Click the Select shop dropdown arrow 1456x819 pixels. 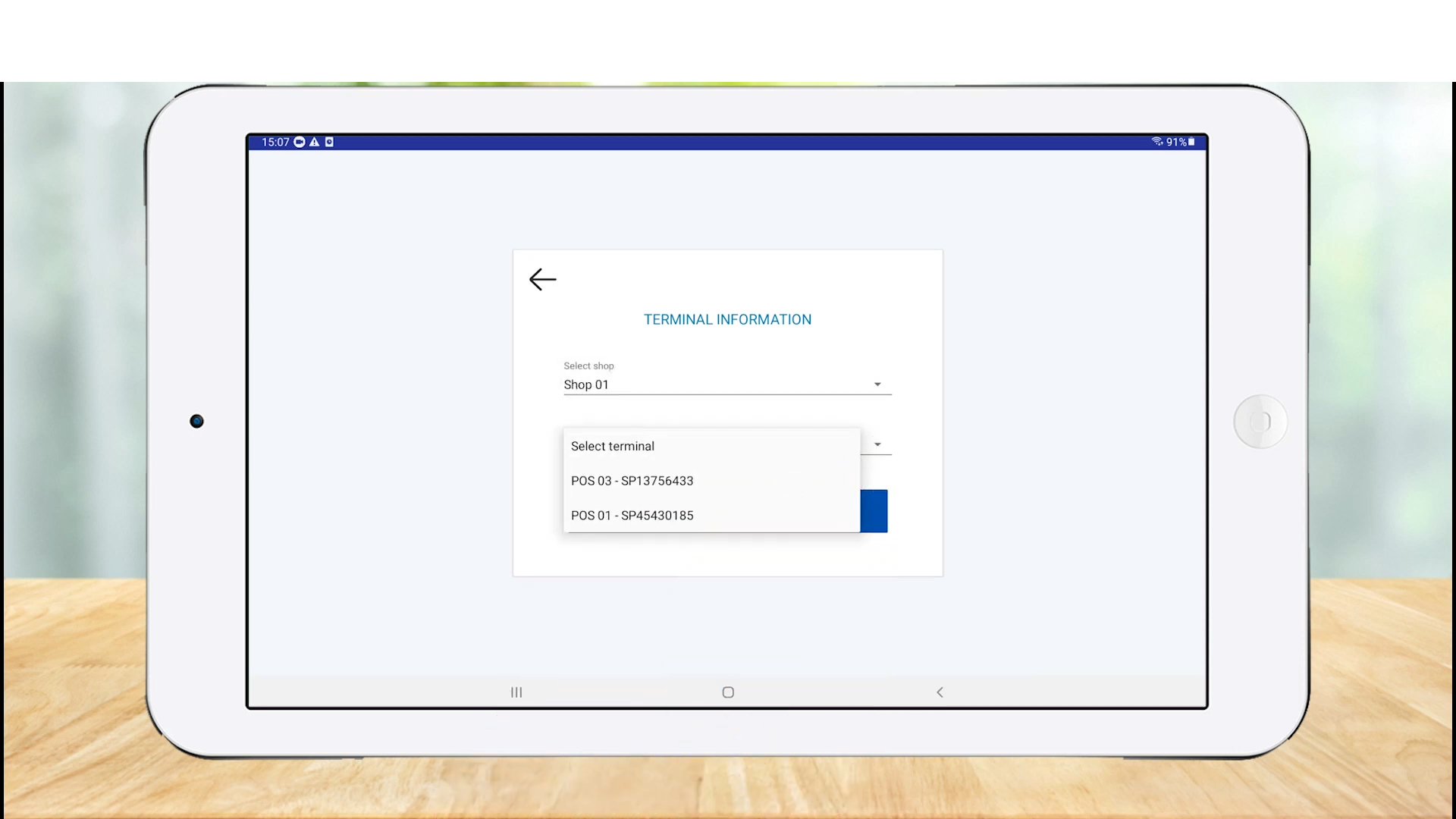pyautogui.click(x=877, y=384)
